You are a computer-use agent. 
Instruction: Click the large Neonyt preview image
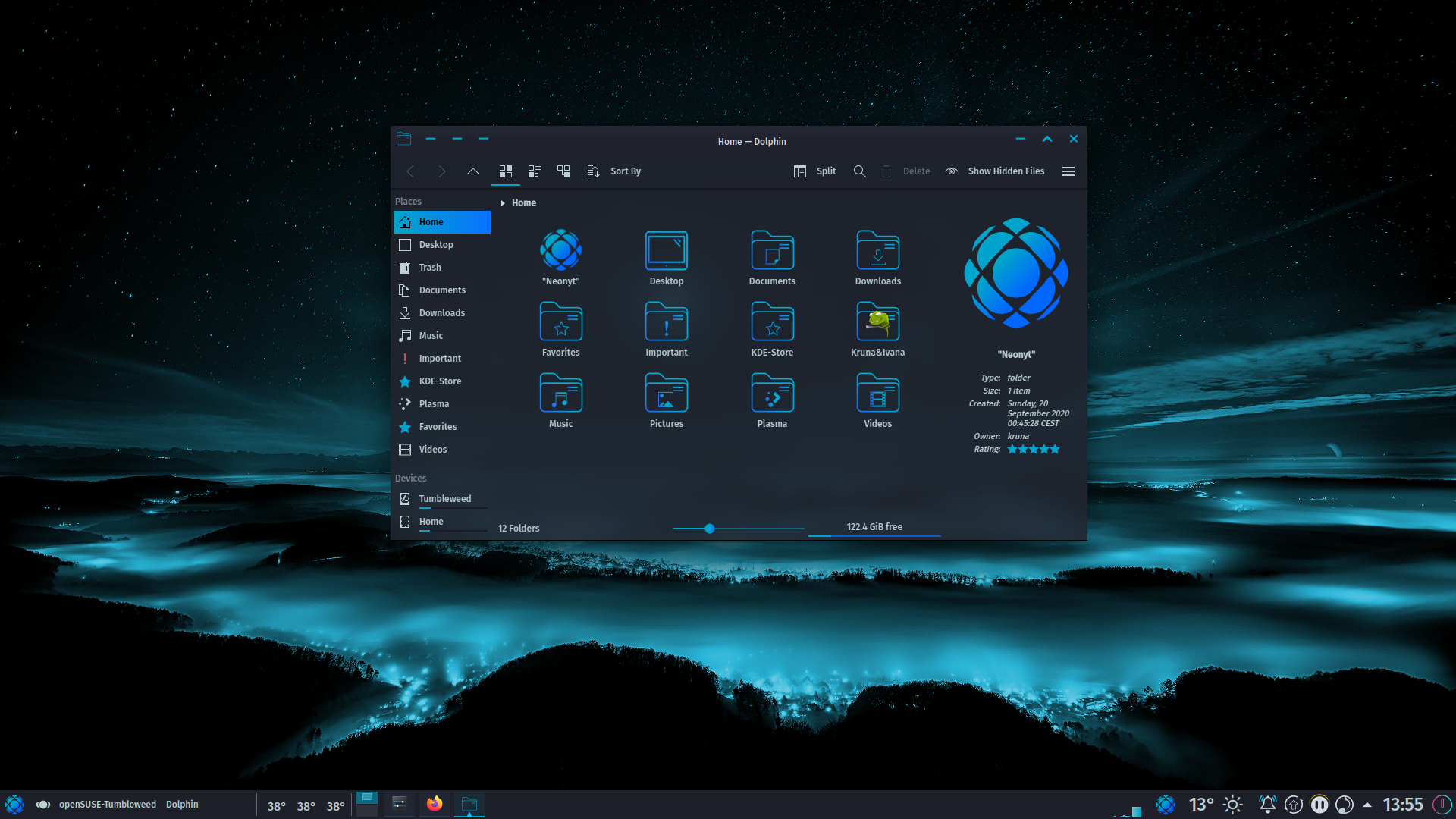click(x=1016, y=273)
